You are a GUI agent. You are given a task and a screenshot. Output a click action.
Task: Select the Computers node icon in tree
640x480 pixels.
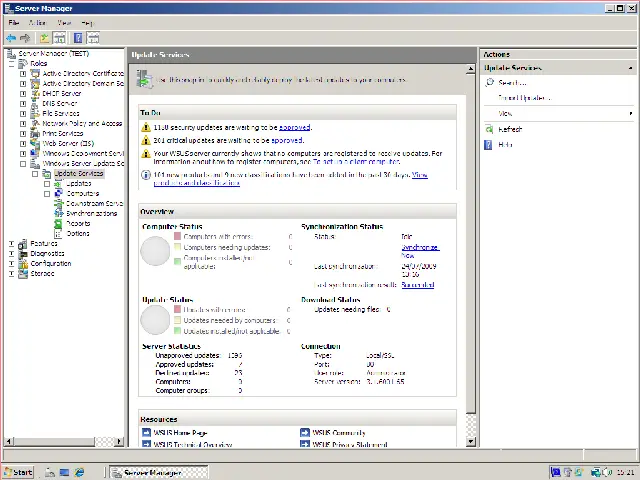tap(59, 193)
